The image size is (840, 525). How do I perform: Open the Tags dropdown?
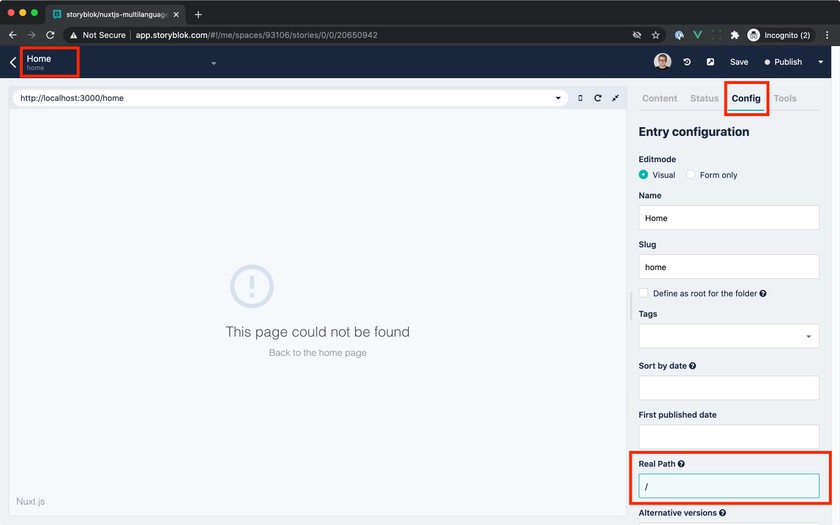point(729,336)
